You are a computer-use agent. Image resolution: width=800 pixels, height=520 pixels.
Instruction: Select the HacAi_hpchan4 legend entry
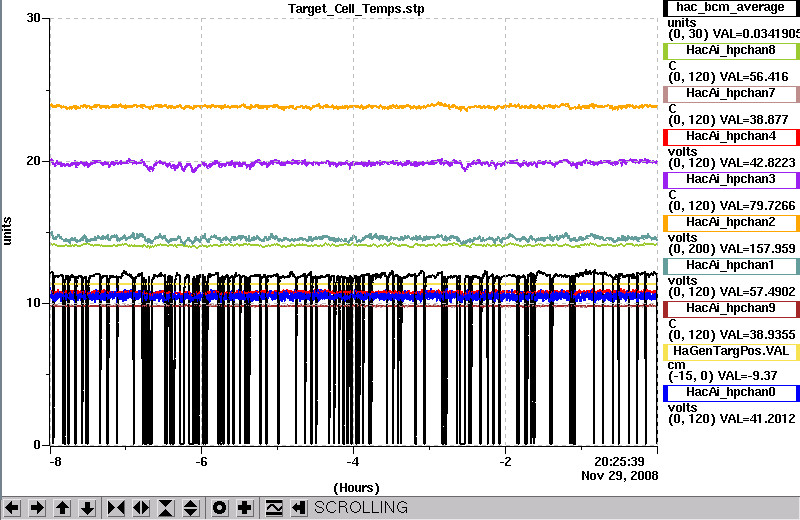click(x=731, y=137)
